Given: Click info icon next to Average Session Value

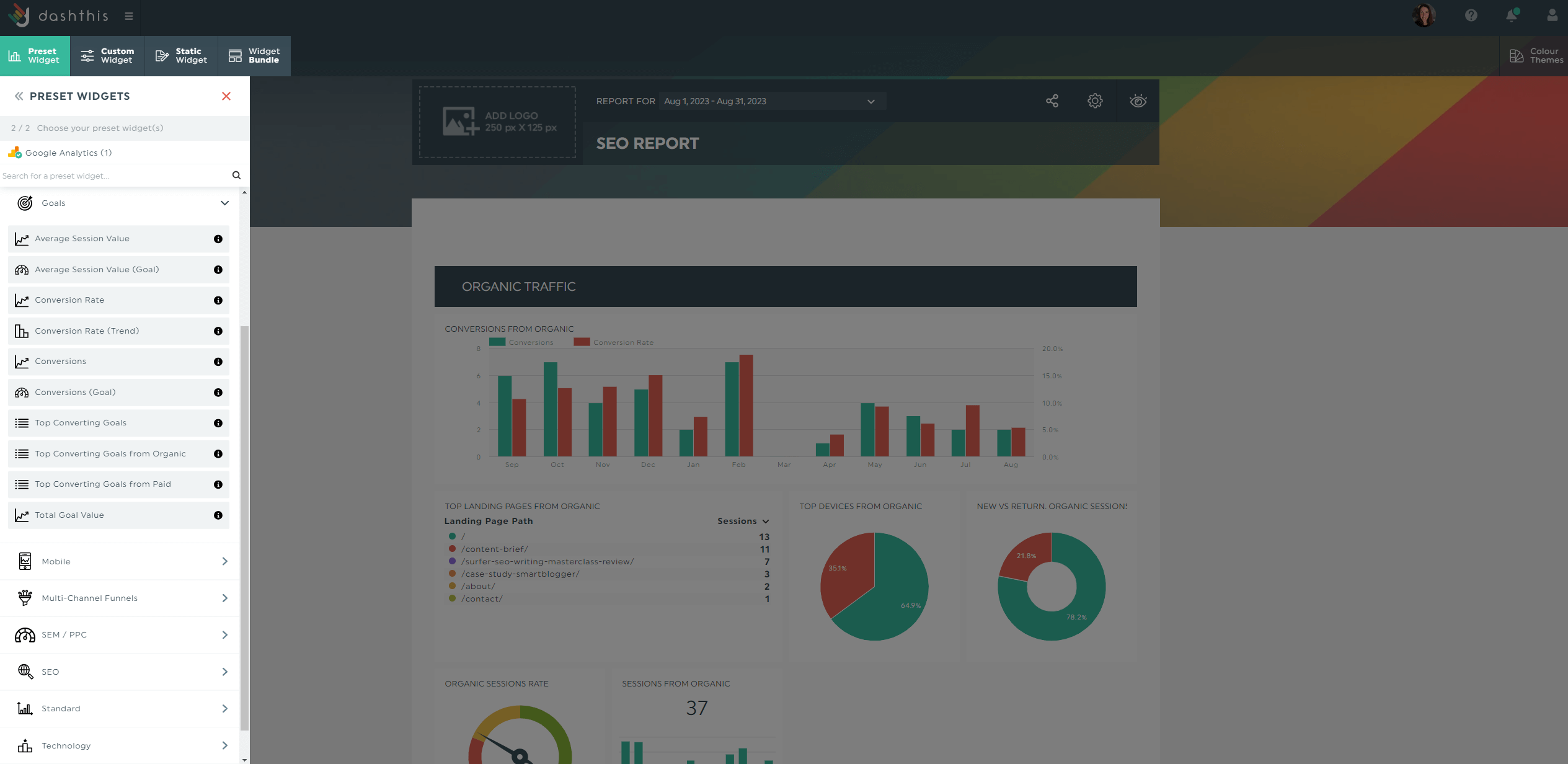Looking at the screenshot, I should click(x=218, y=238).
